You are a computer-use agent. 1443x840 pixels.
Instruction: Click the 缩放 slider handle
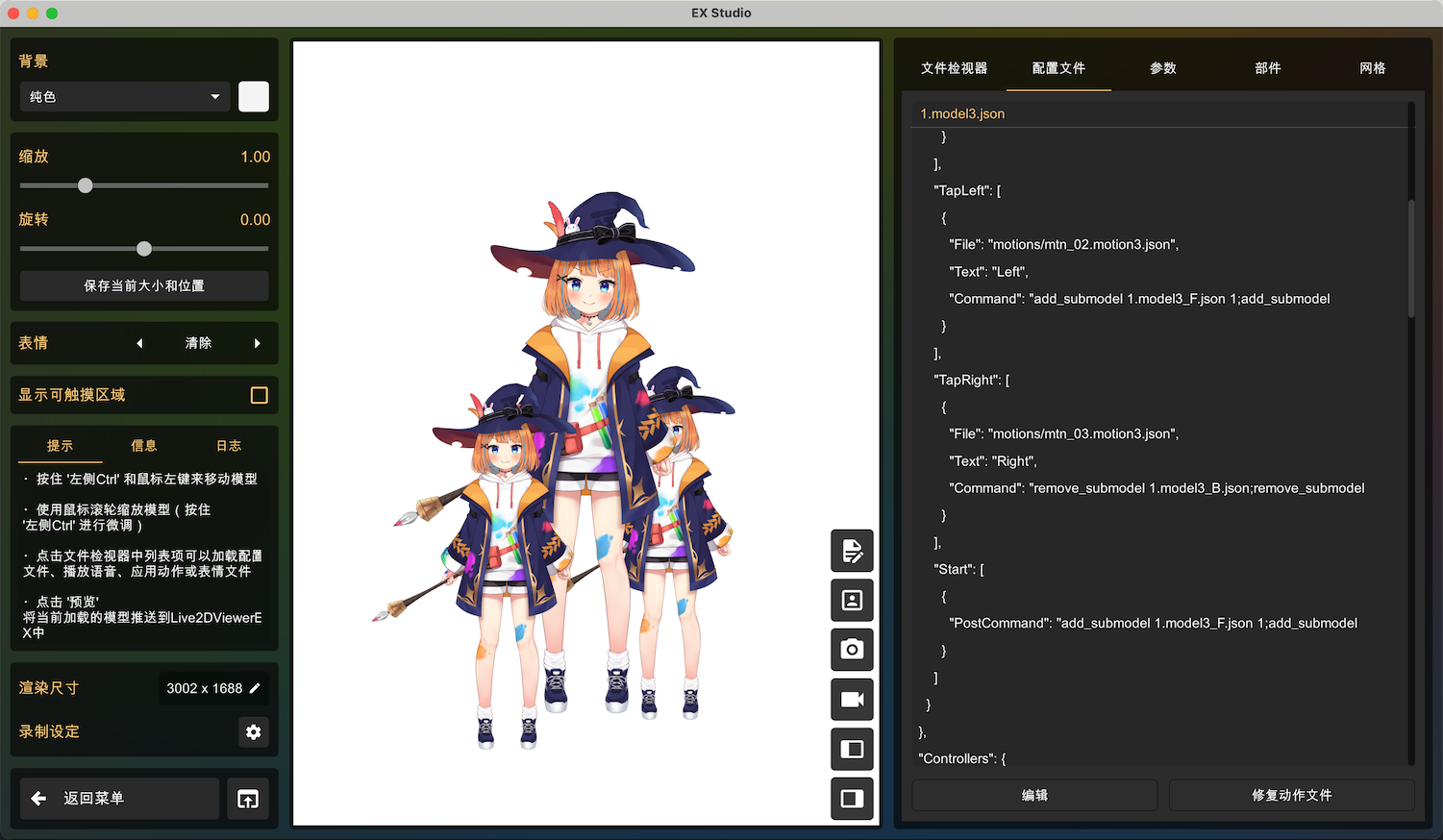pyautogui.click(x=86, y=185)
